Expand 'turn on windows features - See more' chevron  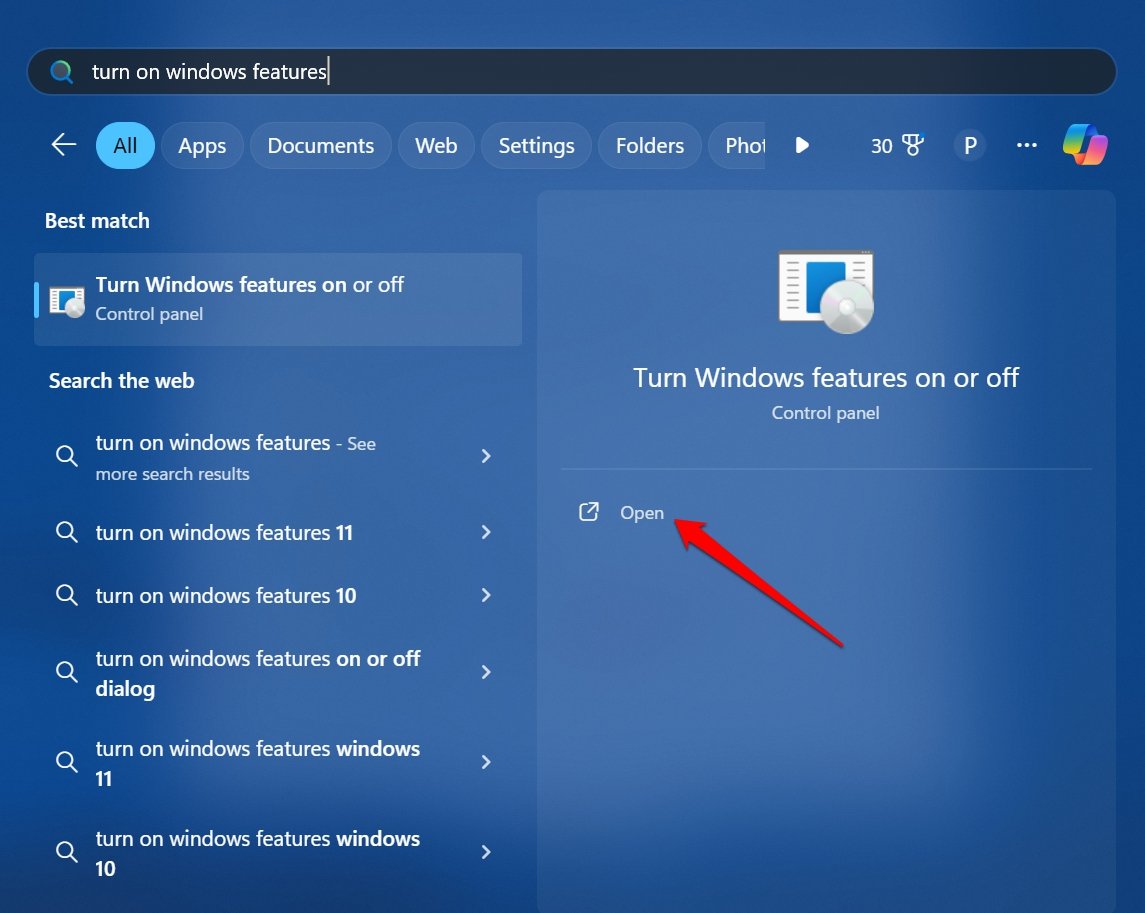(x=486, y=456)
